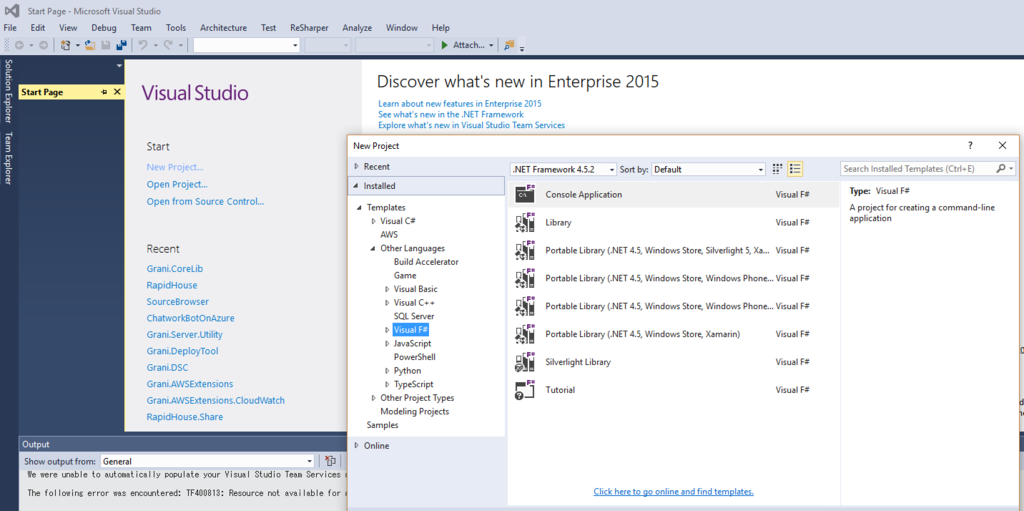This screenshot has width=1024, height=511.
Task: Click the Redo toolbar icon
Action: pos(168,45)
